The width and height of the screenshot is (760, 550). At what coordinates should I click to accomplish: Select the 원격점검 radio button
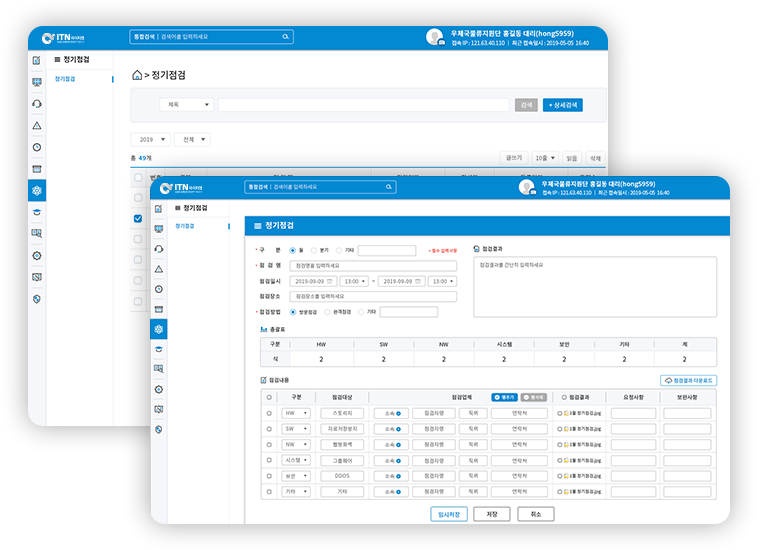(327, 312)
